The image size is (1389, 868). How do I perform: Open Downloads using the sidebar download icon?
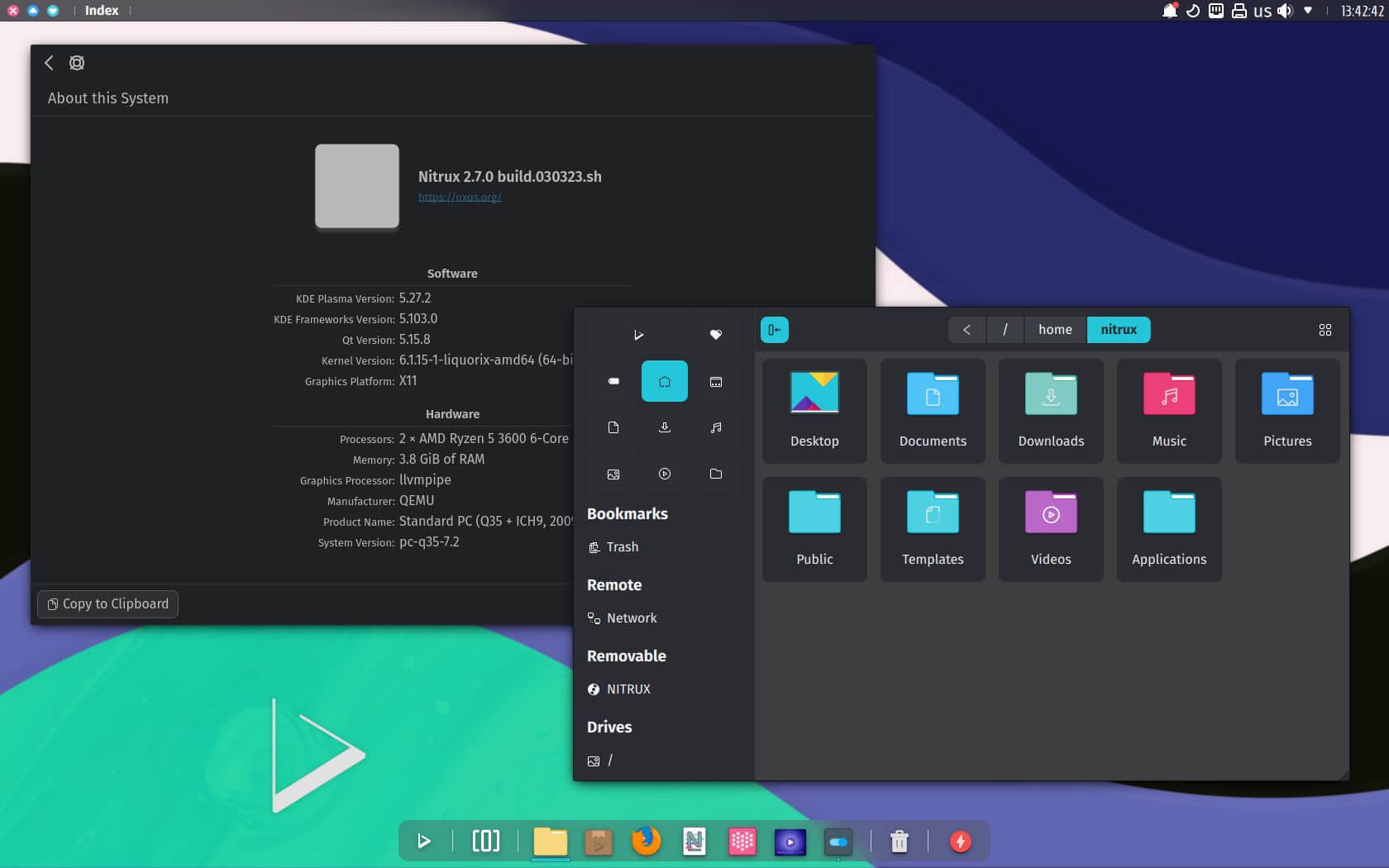[x=664, y=427]
